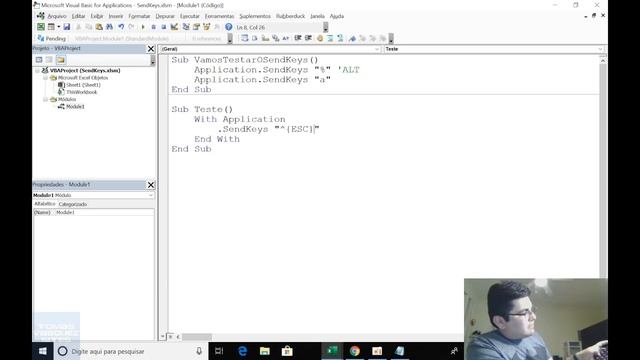Click the Paste clipboard icon
This screenshot has height=360, width=640.
[x=99, y=27]
